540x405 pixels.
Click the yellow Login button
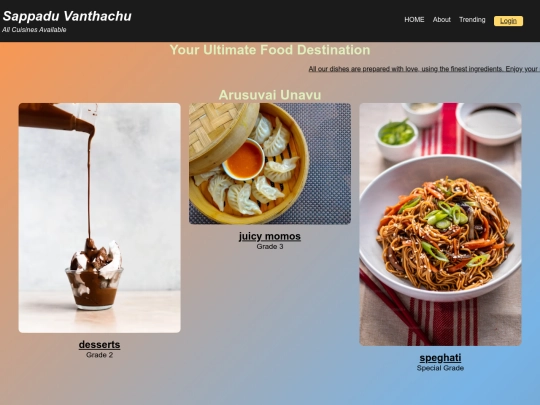click(x=508, y=21)
